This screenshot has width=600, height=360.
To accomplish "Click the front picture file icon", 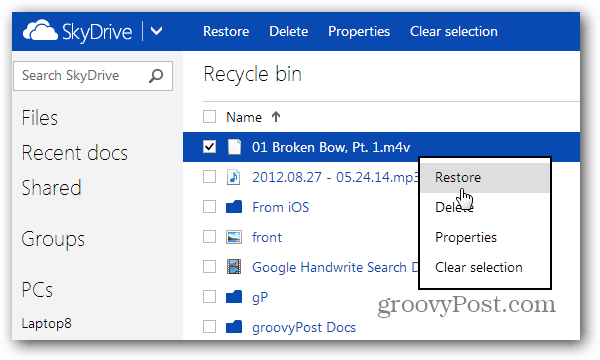I will [234, 237].
